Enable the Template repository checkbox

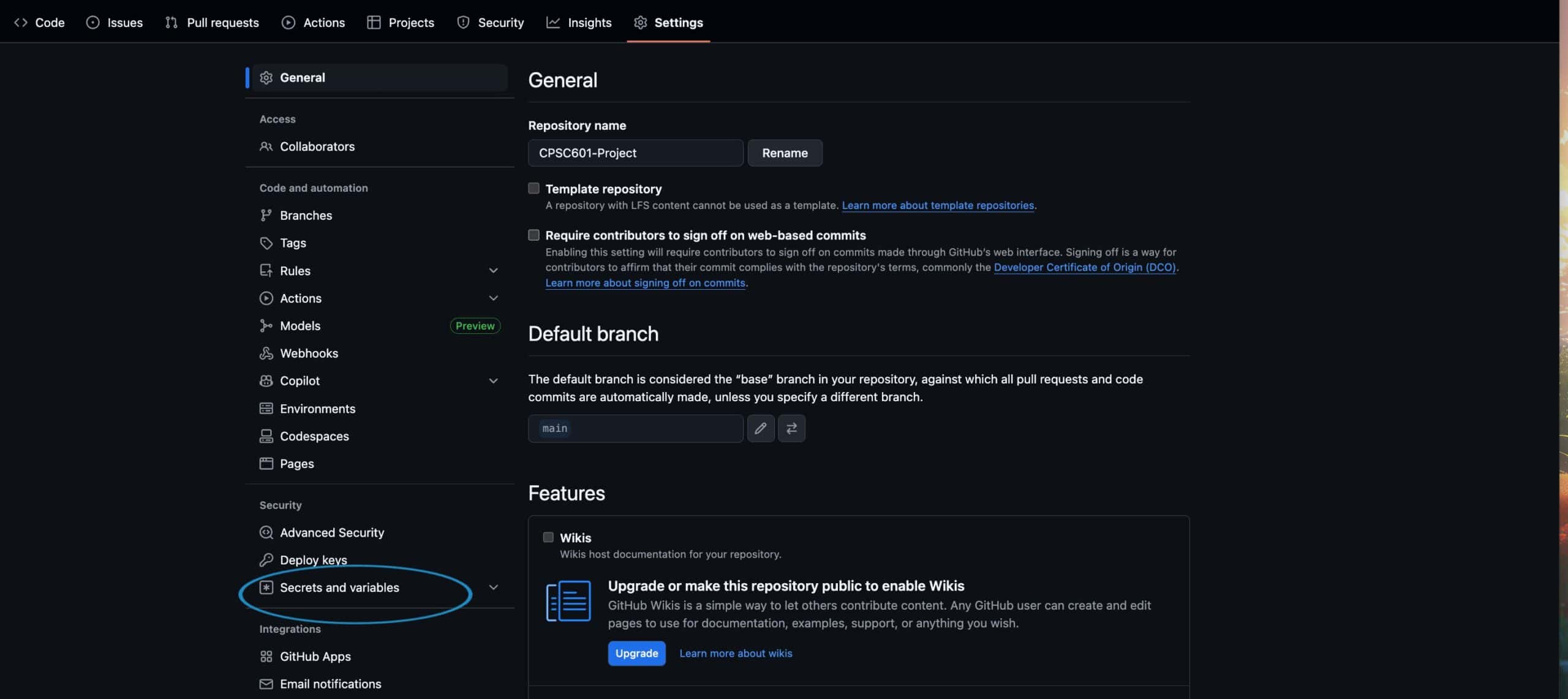533,189
